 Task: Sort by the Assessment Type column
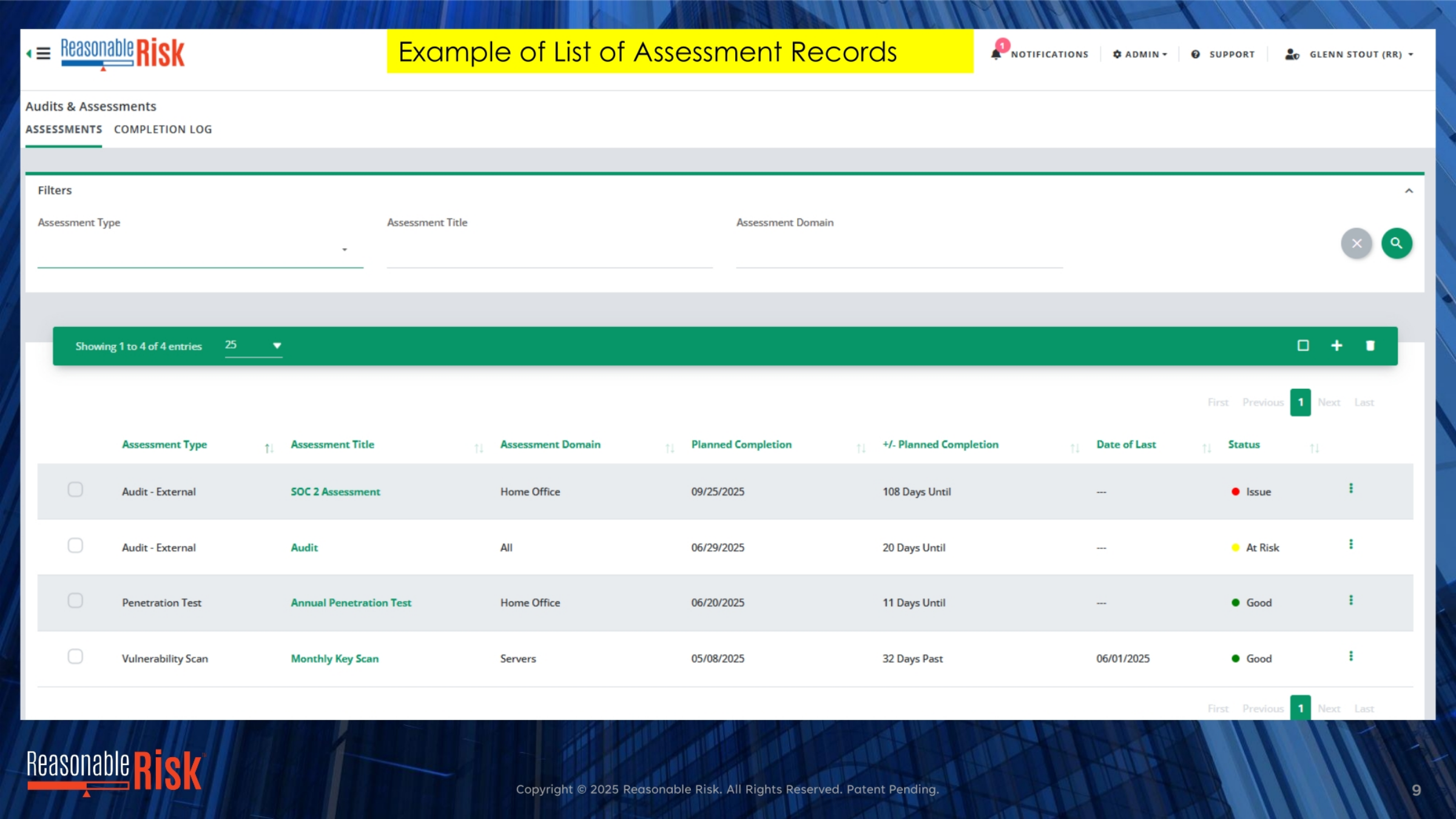[164, 445]
